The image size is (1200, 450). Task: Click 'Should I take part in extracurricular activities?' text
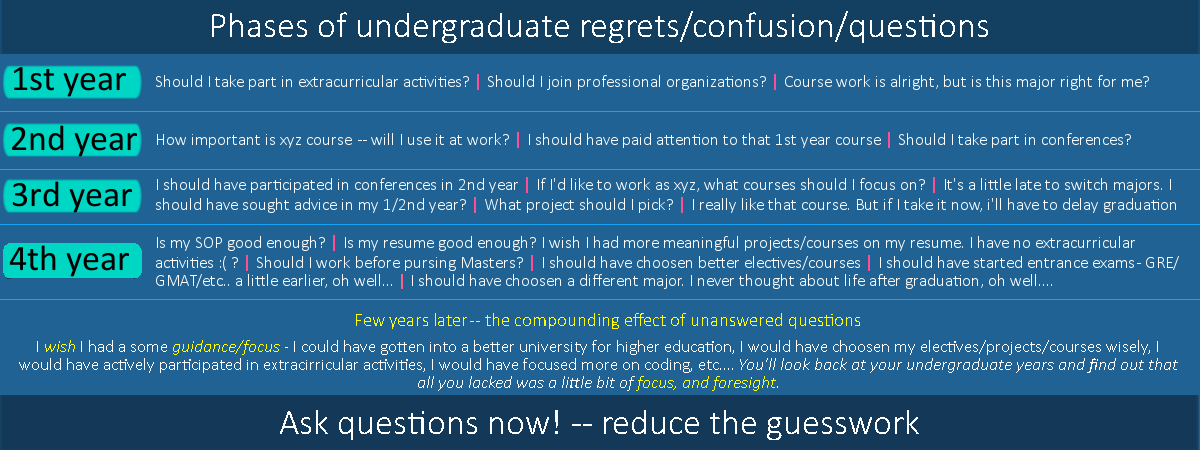tap(312, 82)
